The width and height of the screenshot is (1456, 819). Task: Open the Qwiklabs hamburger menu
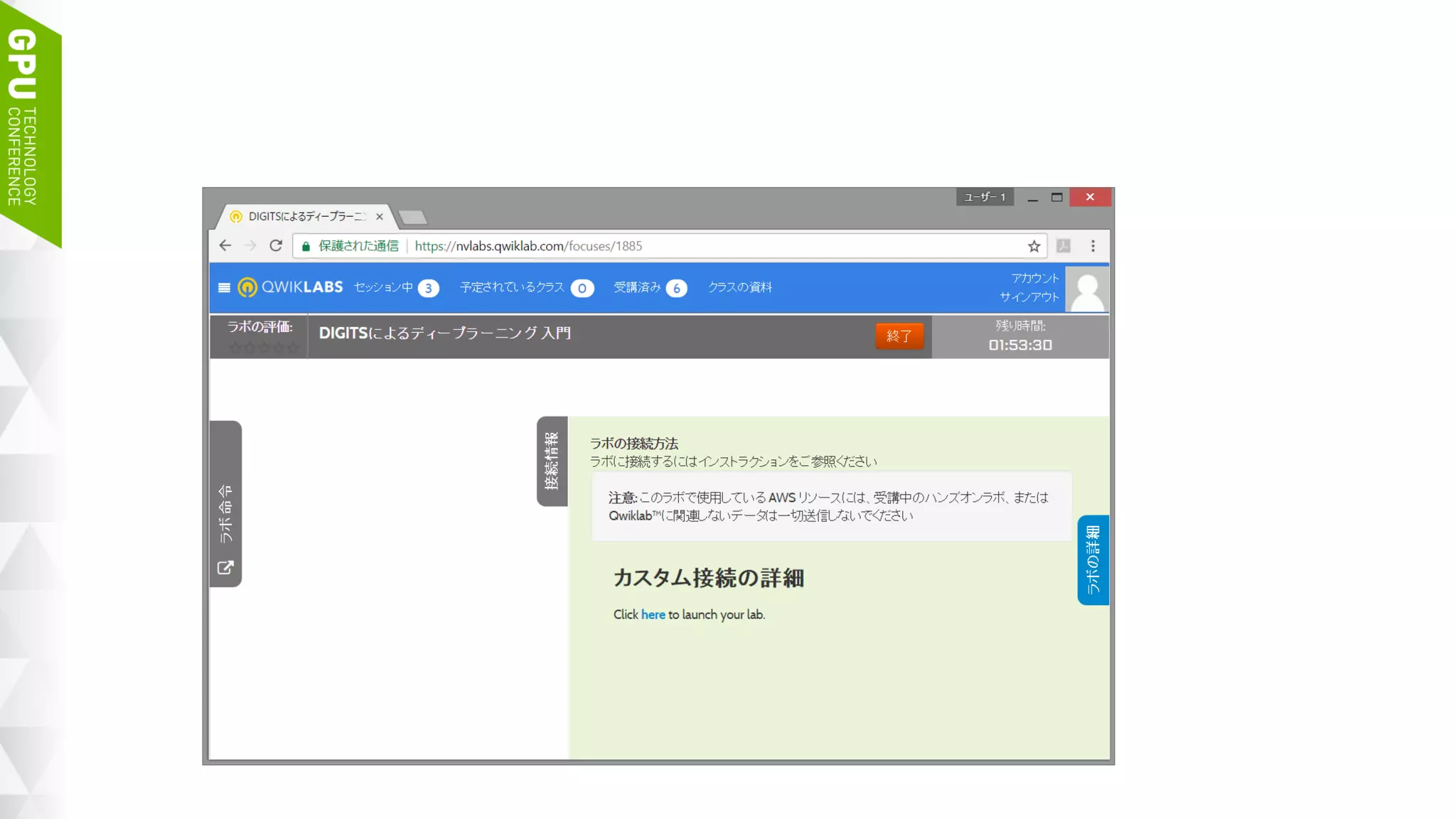point(224,288)
